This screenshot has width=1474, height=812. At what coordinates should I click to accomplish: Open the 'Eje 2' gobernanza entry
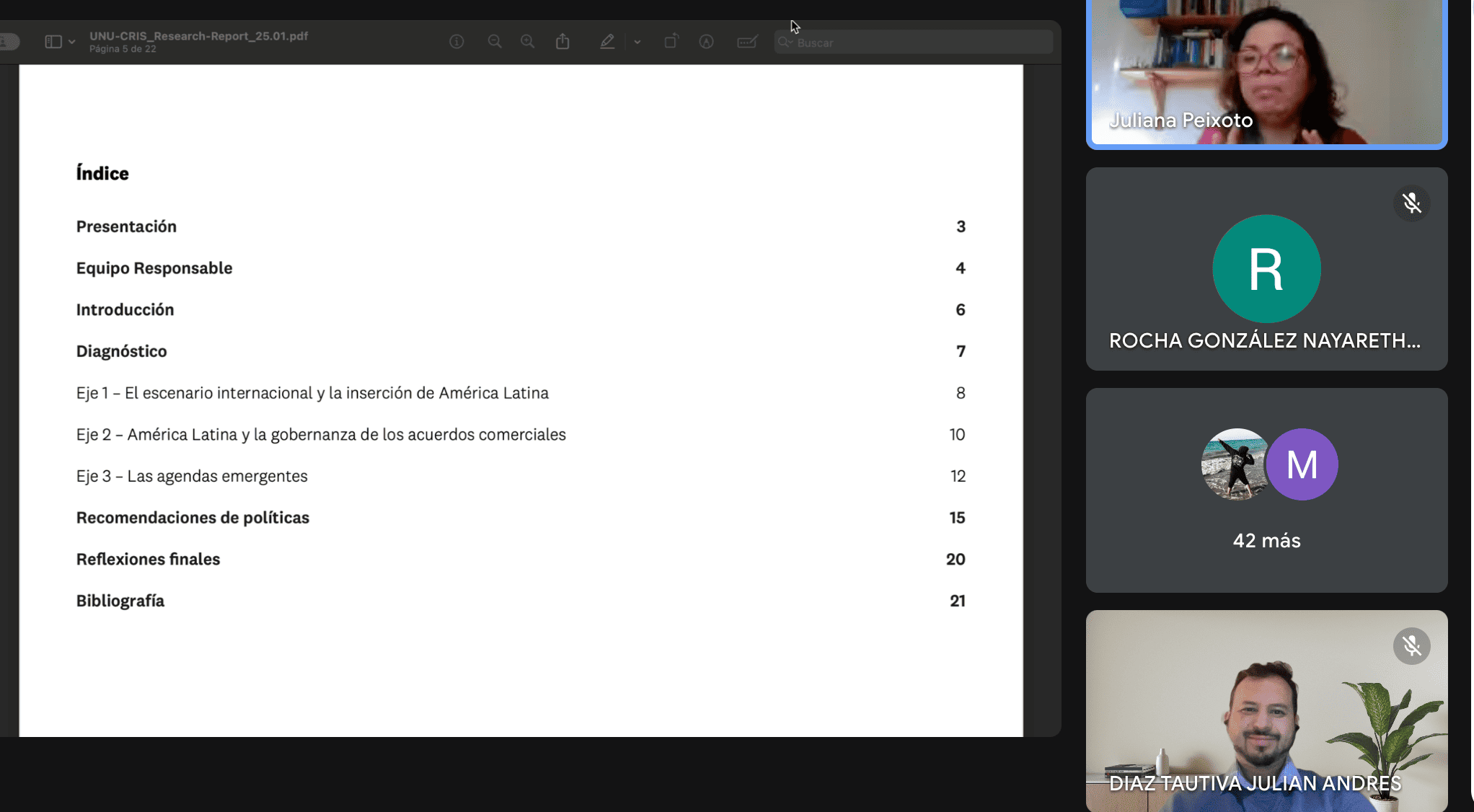(x=321, y=435)
